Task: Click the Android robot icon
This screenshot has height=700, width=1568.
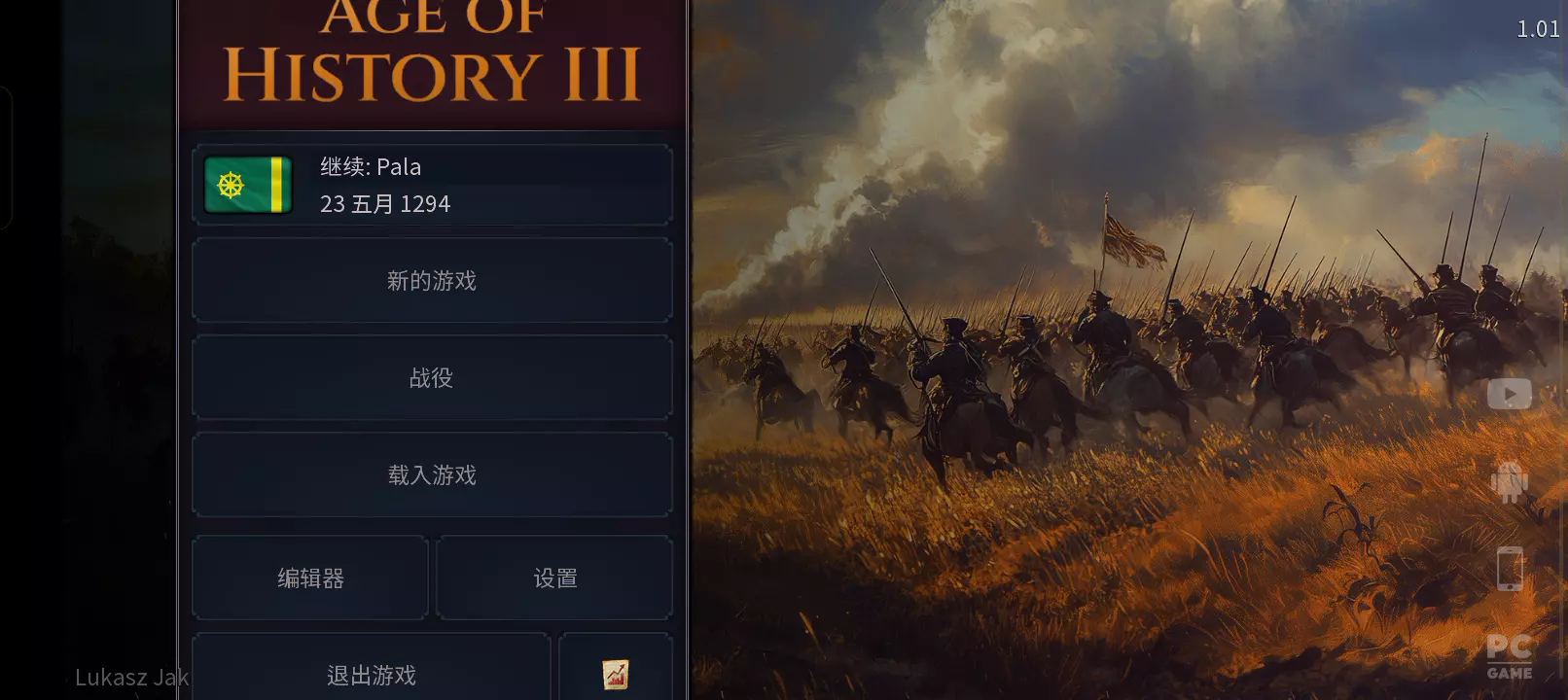Action: click(1509, 481)
